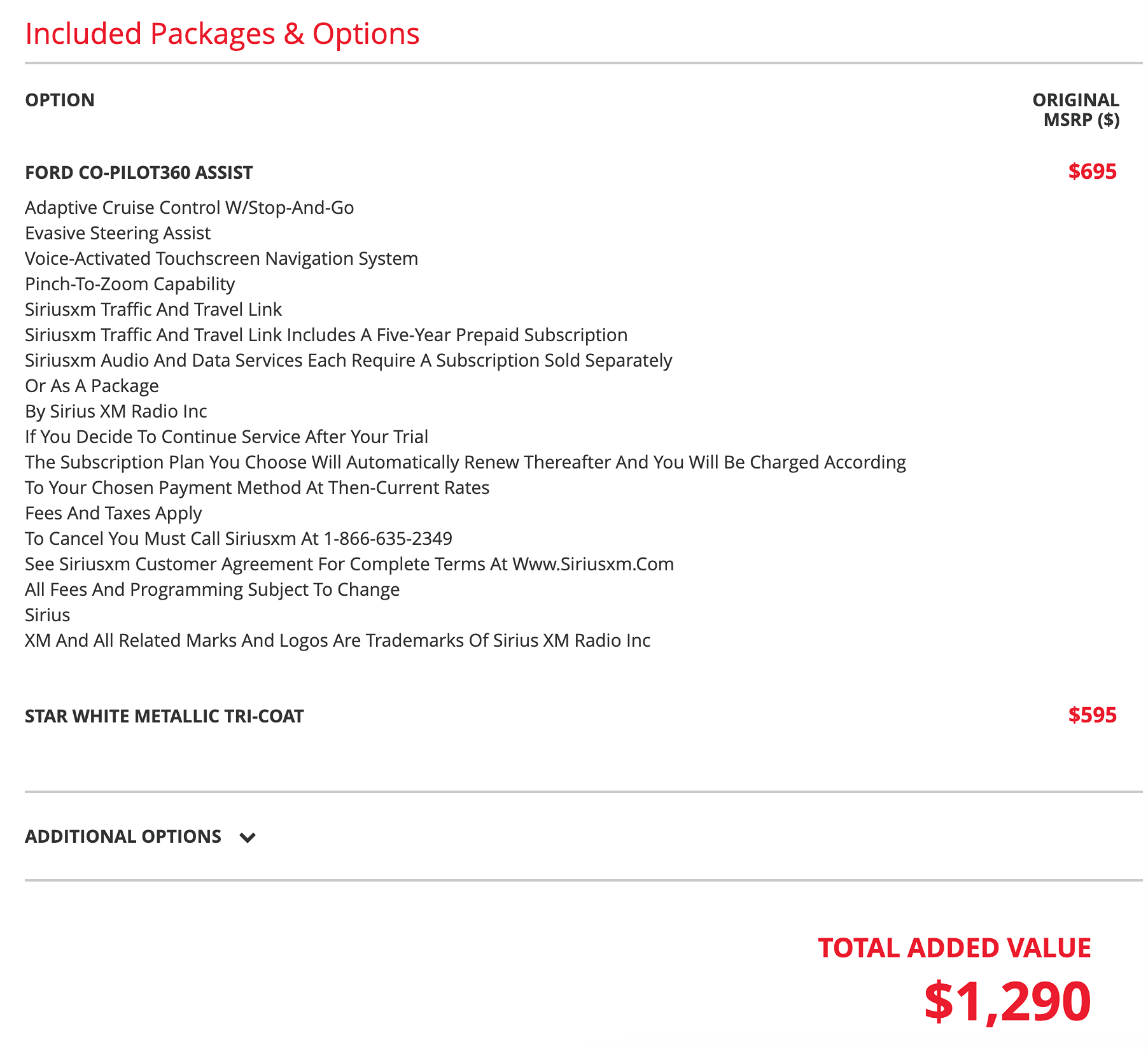The width and height of the screenshot is (1148, 1049).
Task: Click the Original MSRP column header
Action: (x=1075, y=109)
